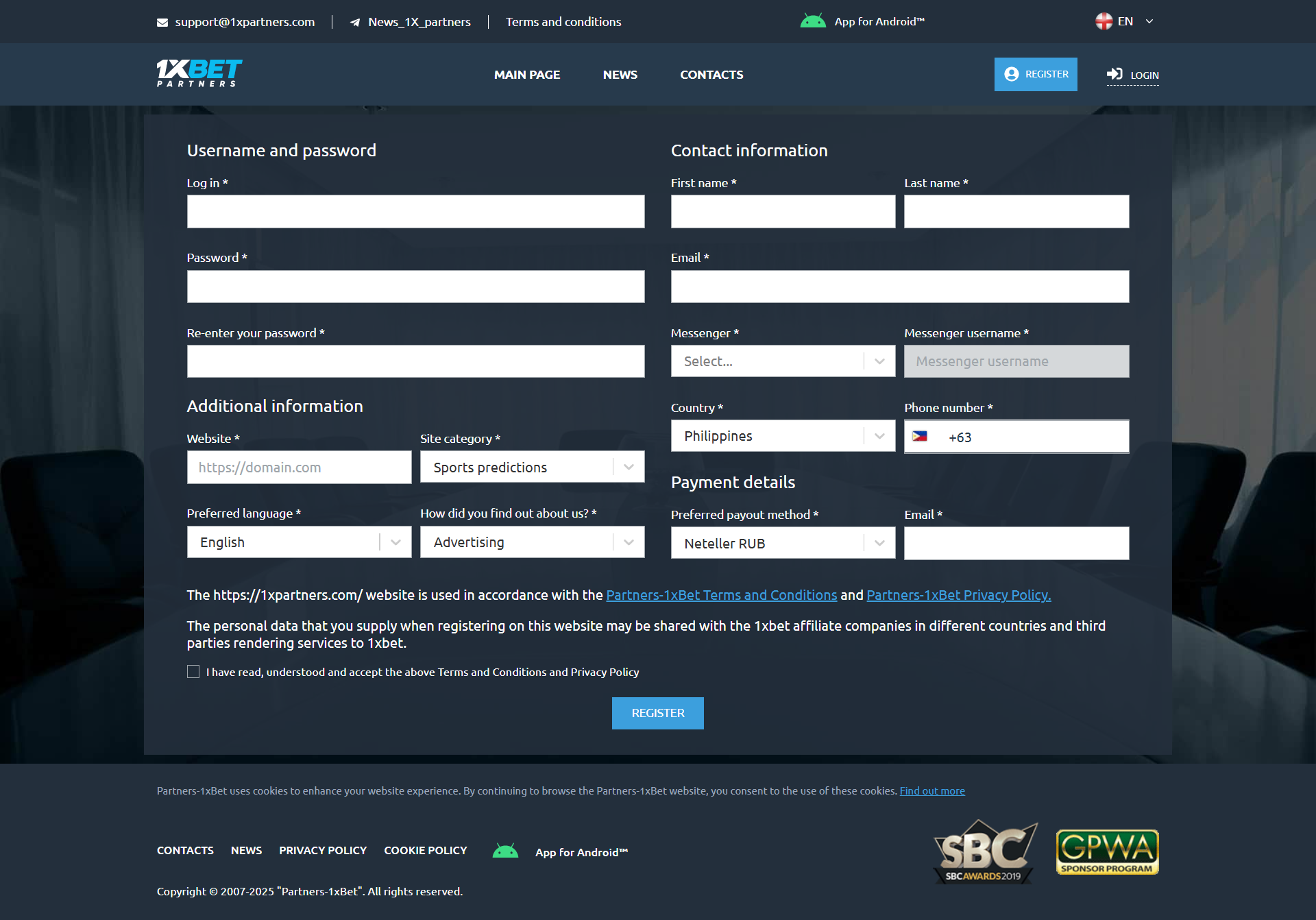The width and height of the screenshot is (1316, 920).
Task: Focus the Password input field
Action: tap(415, 287)
